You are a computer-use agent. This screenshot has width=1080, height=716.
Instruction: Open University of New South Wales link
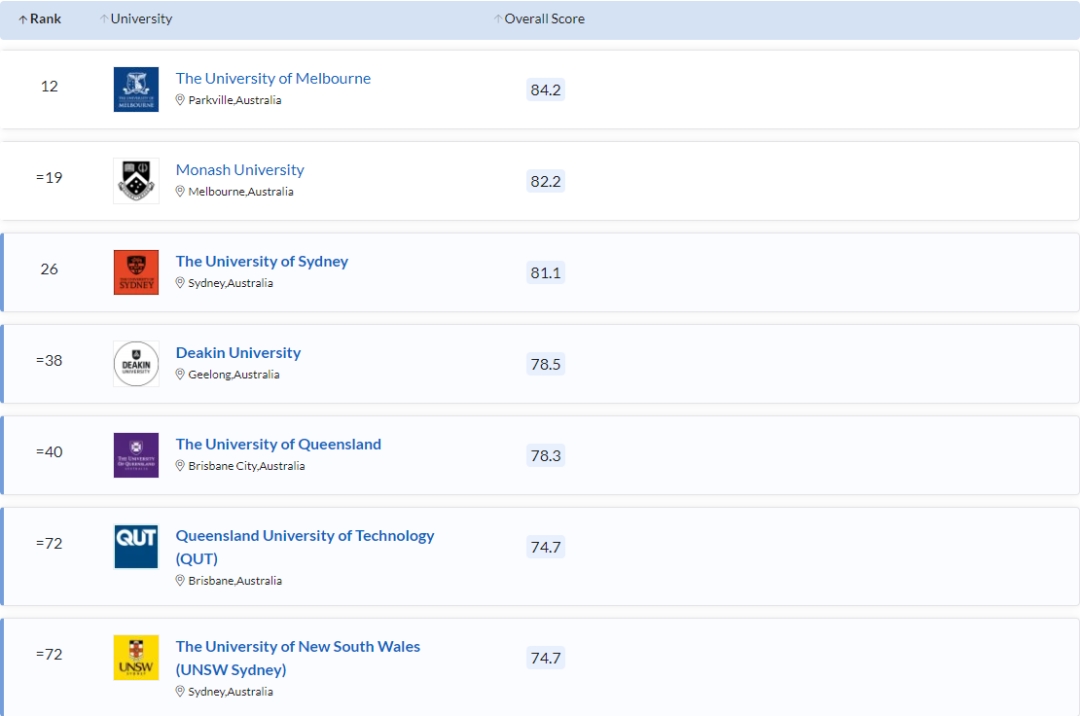point(298,647)
